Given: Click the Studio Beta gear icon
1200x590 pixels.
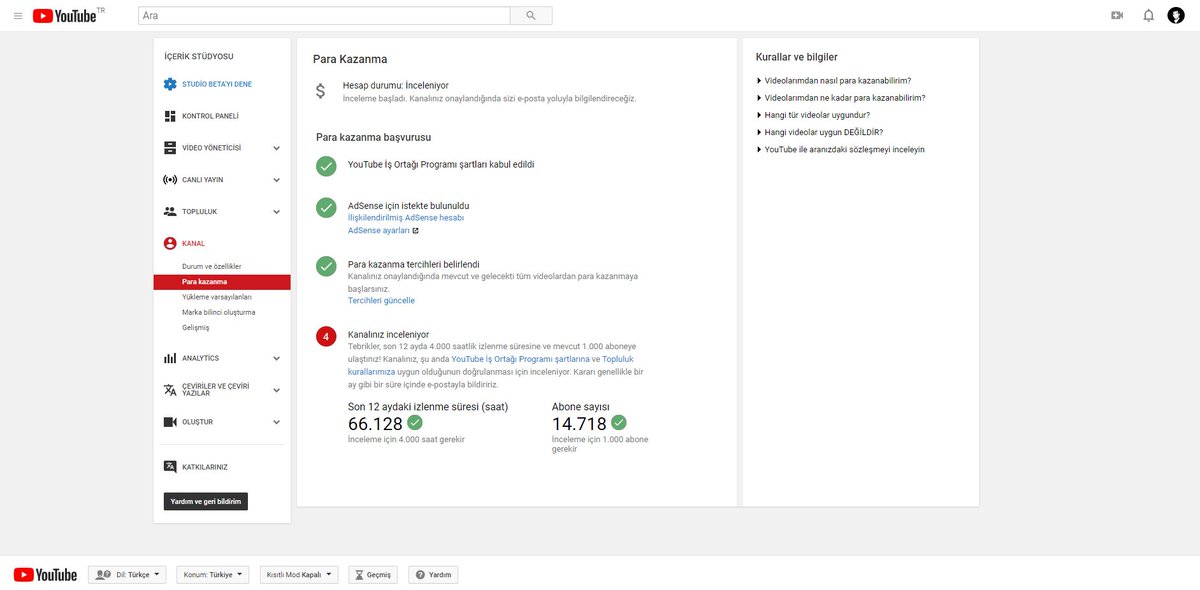Looking at the screenshot, I should 170,84.
